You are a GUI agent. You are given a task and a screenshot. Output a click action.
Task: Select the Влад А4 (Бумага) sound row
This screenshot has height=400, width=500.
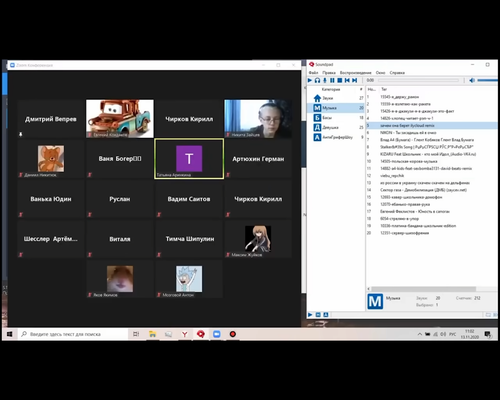point(432,140)
